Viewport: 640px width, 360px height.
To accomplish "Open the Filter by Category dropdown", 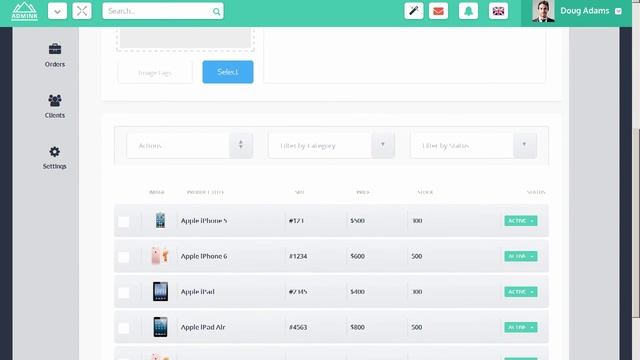I will [331, 145].
